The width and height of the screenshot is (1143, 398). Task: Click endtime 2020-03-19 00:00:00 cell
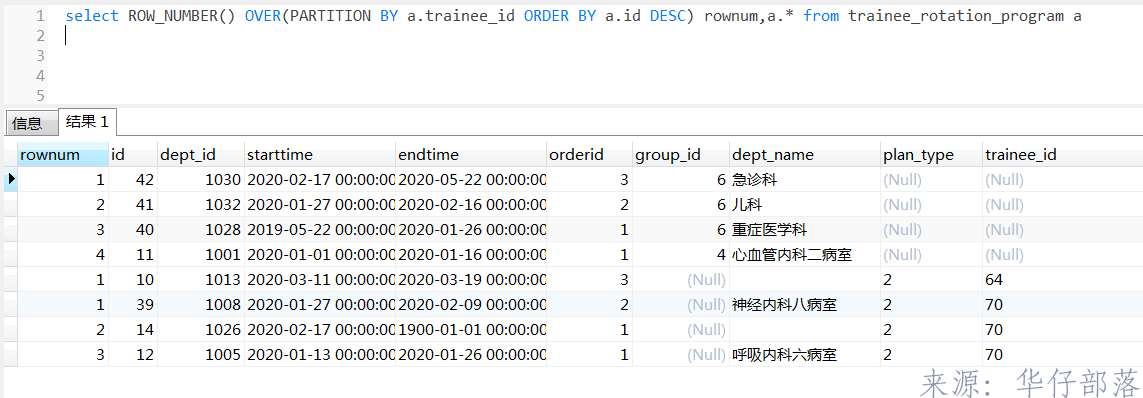tap(470, 280)
